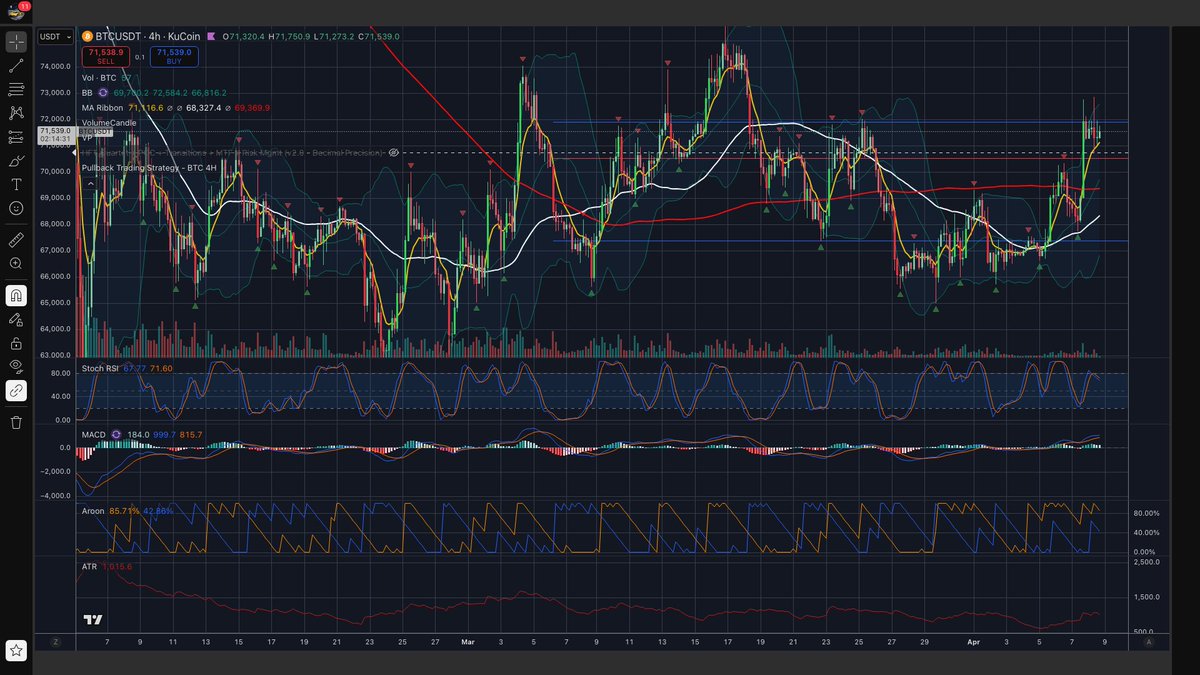The height and width of the screenshot is (675, 1200).
Task: Select the text annotation tool
Action: [x=16, y=185]
